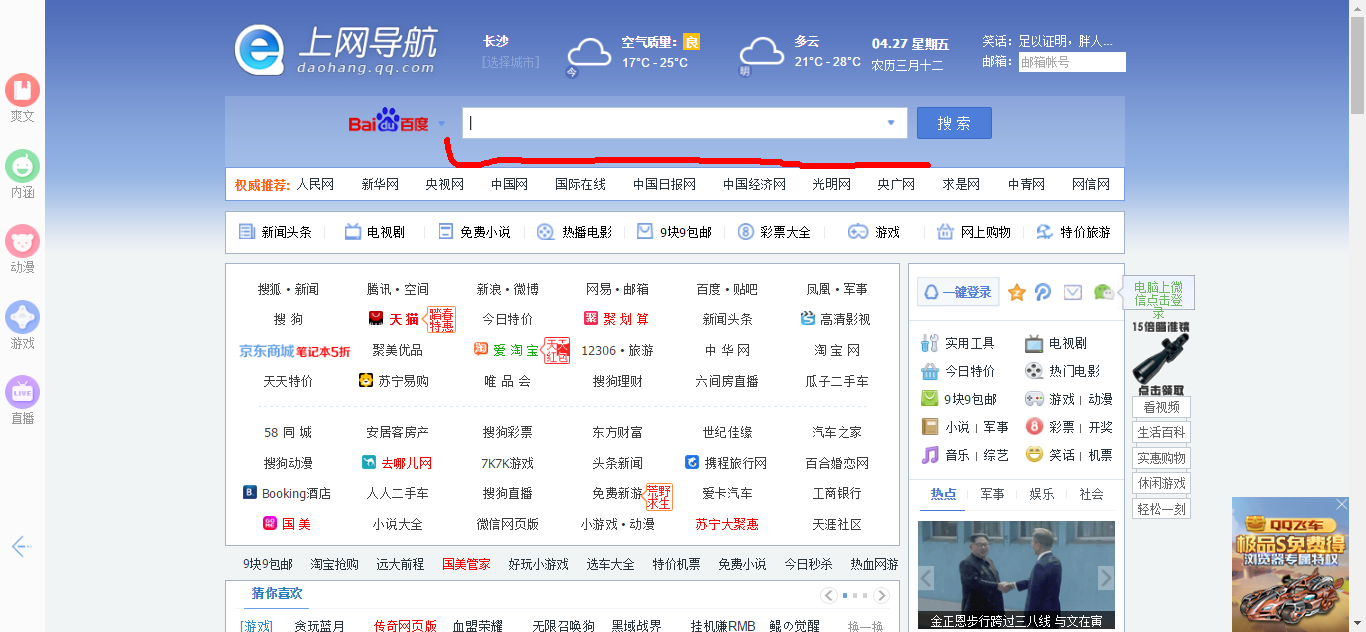This screenshot has height=632, width=1366.
Task: Open the 金正恩 news photo thumbnail
Action: pyautogui.click(x=1016, y=575)
